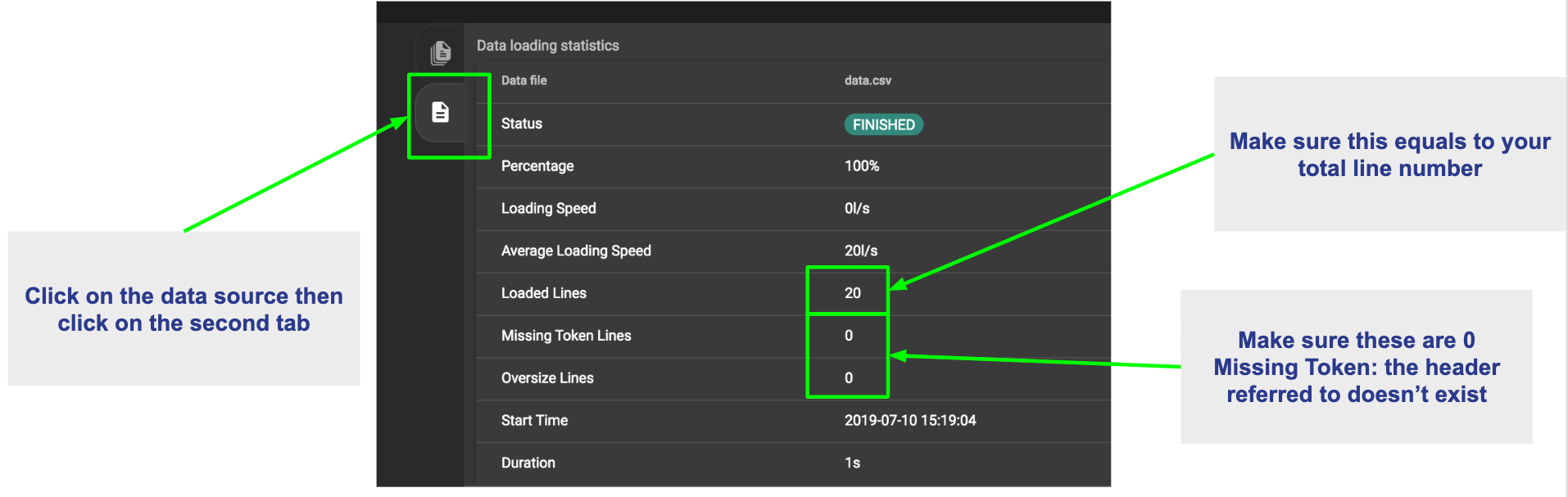The height and width of the screenshot is (497, 1568).
Task: Select the Duration row label
Action: click(x=528, y=463)
